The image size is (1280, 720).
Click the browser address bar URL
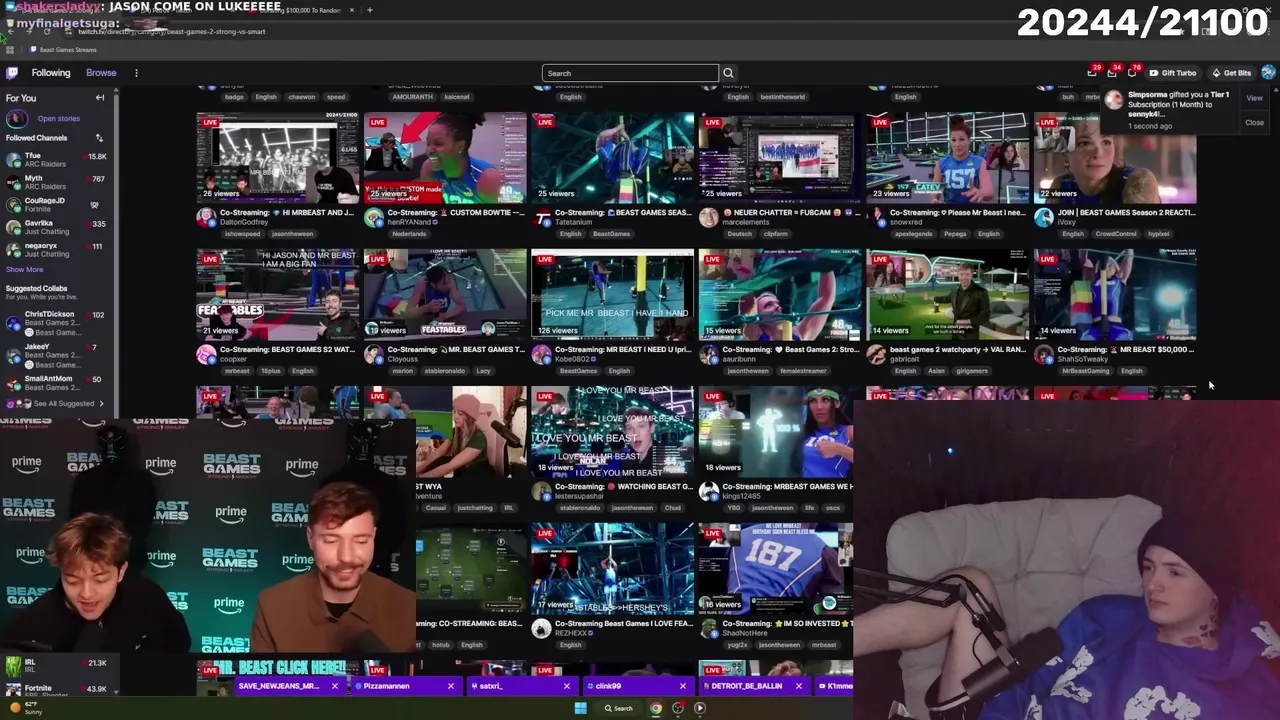(x=172, y=32)
